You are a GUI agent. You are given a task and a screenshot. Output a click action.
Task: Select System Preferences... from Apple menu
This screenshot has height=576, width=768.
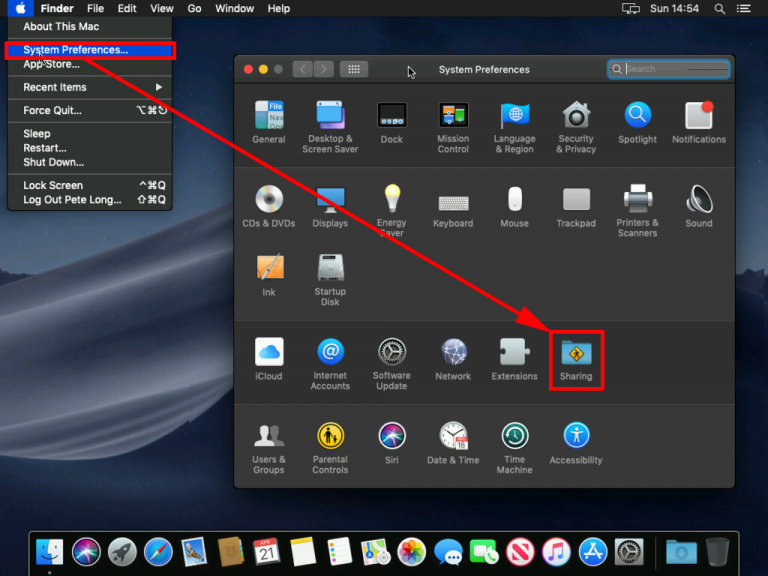point(90,50)
